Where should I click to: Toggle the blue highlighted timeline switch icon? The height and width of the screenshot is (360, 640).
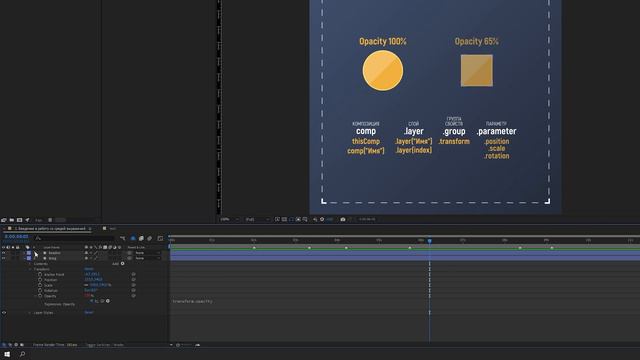(133, 238)
